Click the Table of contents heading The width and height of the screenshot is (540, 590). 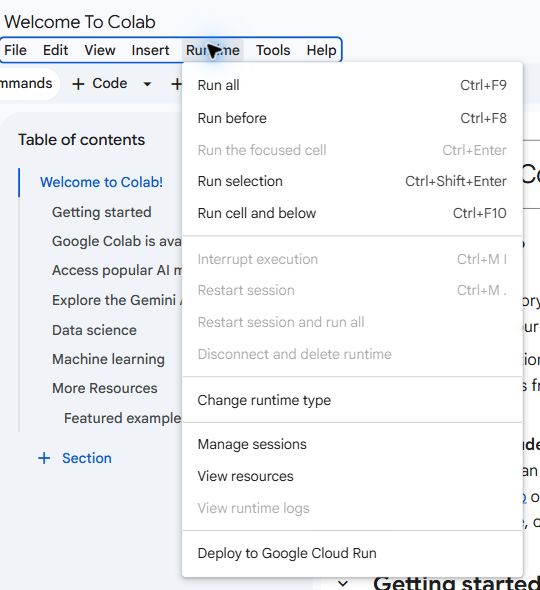[x=82, y=140]
